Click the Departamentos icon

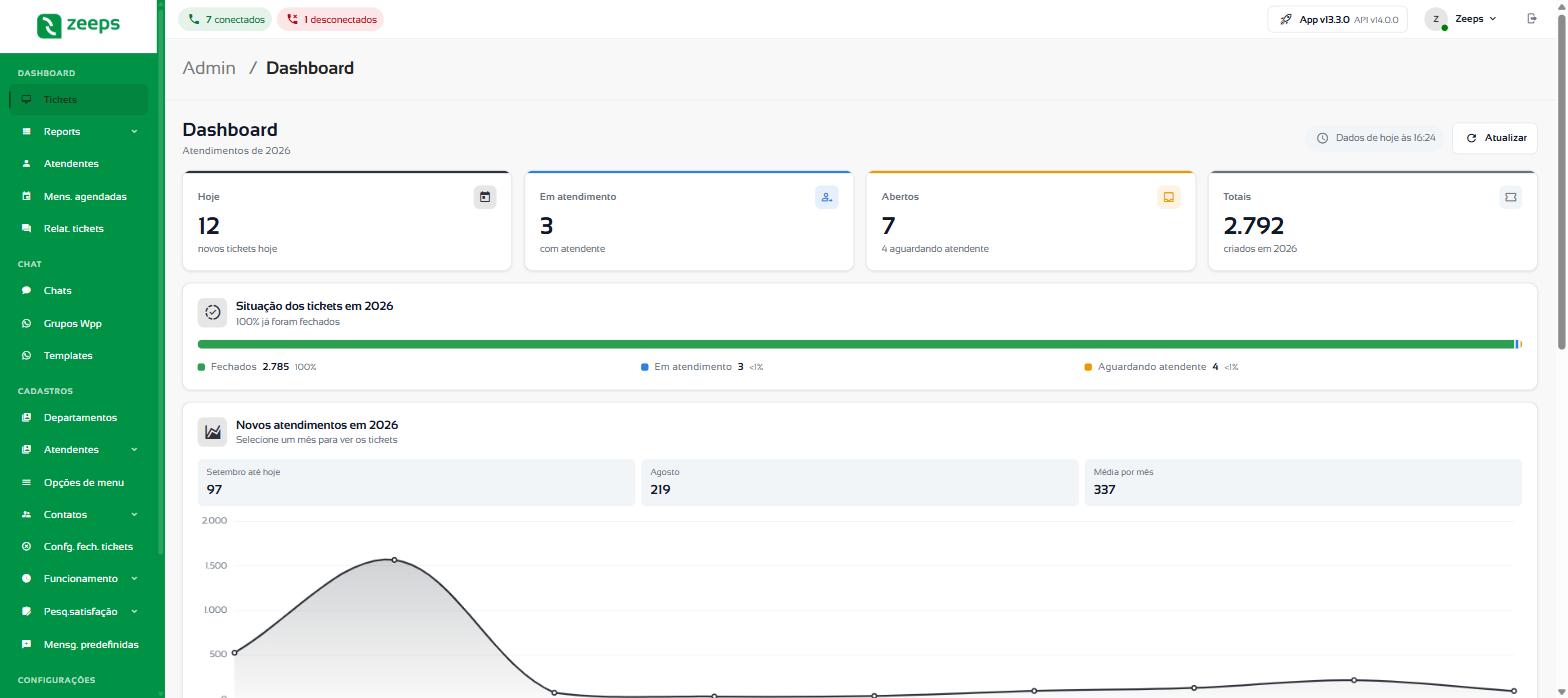tap(26, 417)
